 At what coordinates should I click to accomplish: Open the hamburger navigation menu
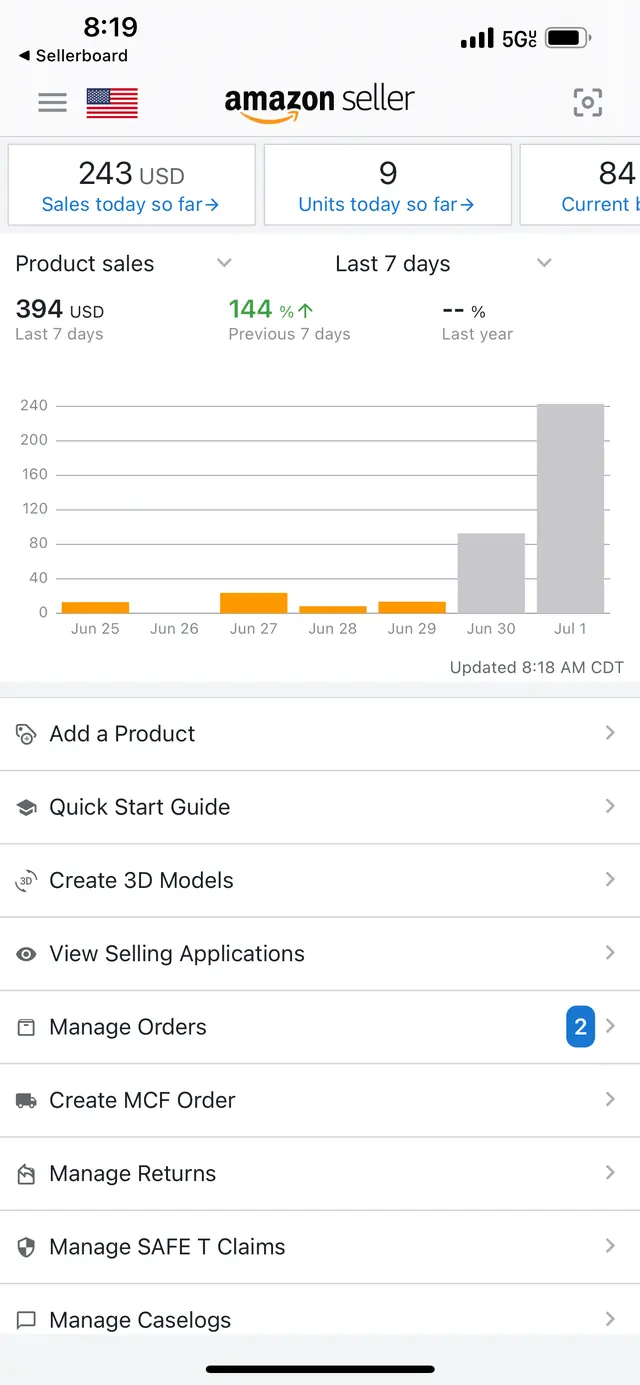tap(52, 102)
